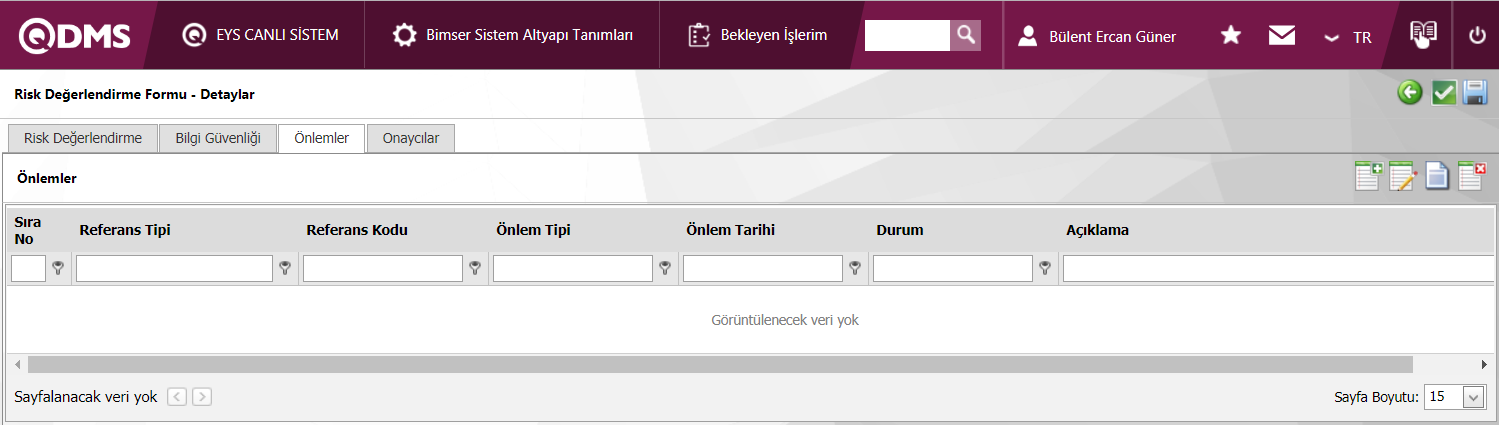Open the Bekleyen İşlerim menu
This screenshot has width=1499, height=425.
pos(759,35)
